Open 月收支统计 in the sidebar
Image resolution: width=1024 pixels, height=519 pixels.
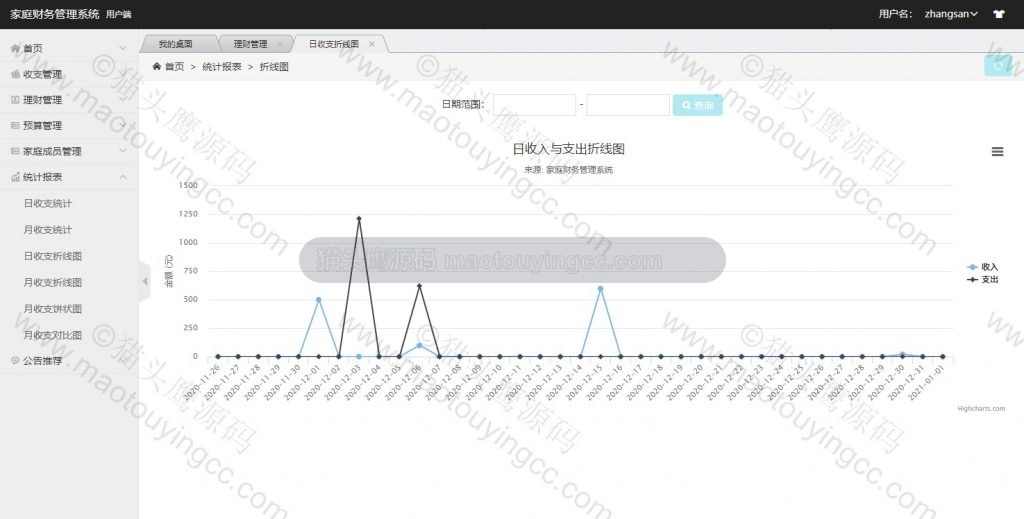48,230
